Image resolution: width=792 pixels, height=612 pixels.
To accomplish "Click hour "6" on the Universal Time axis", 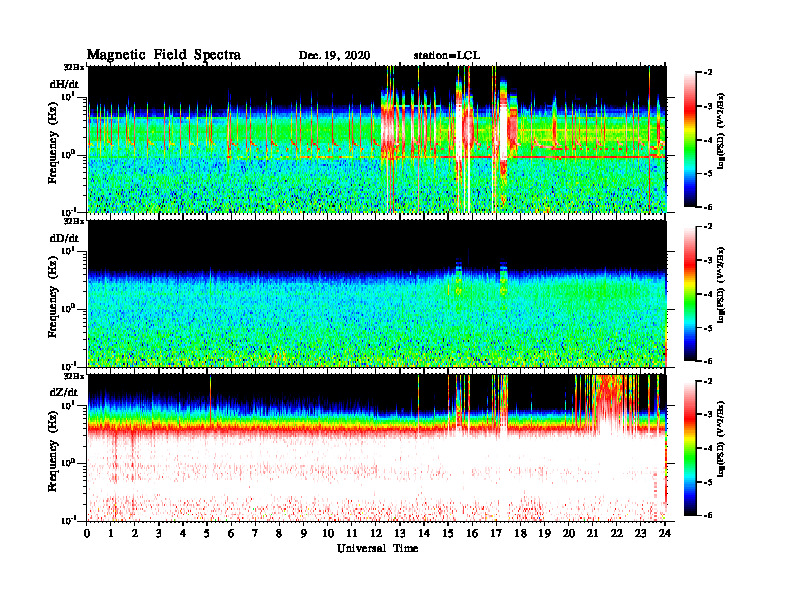I will click(231, 533).
